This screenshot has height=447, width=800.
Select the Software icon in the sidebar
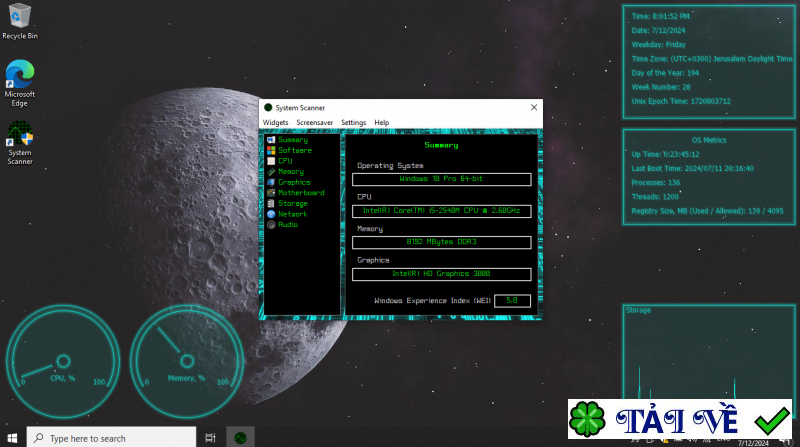click(271, 151)
